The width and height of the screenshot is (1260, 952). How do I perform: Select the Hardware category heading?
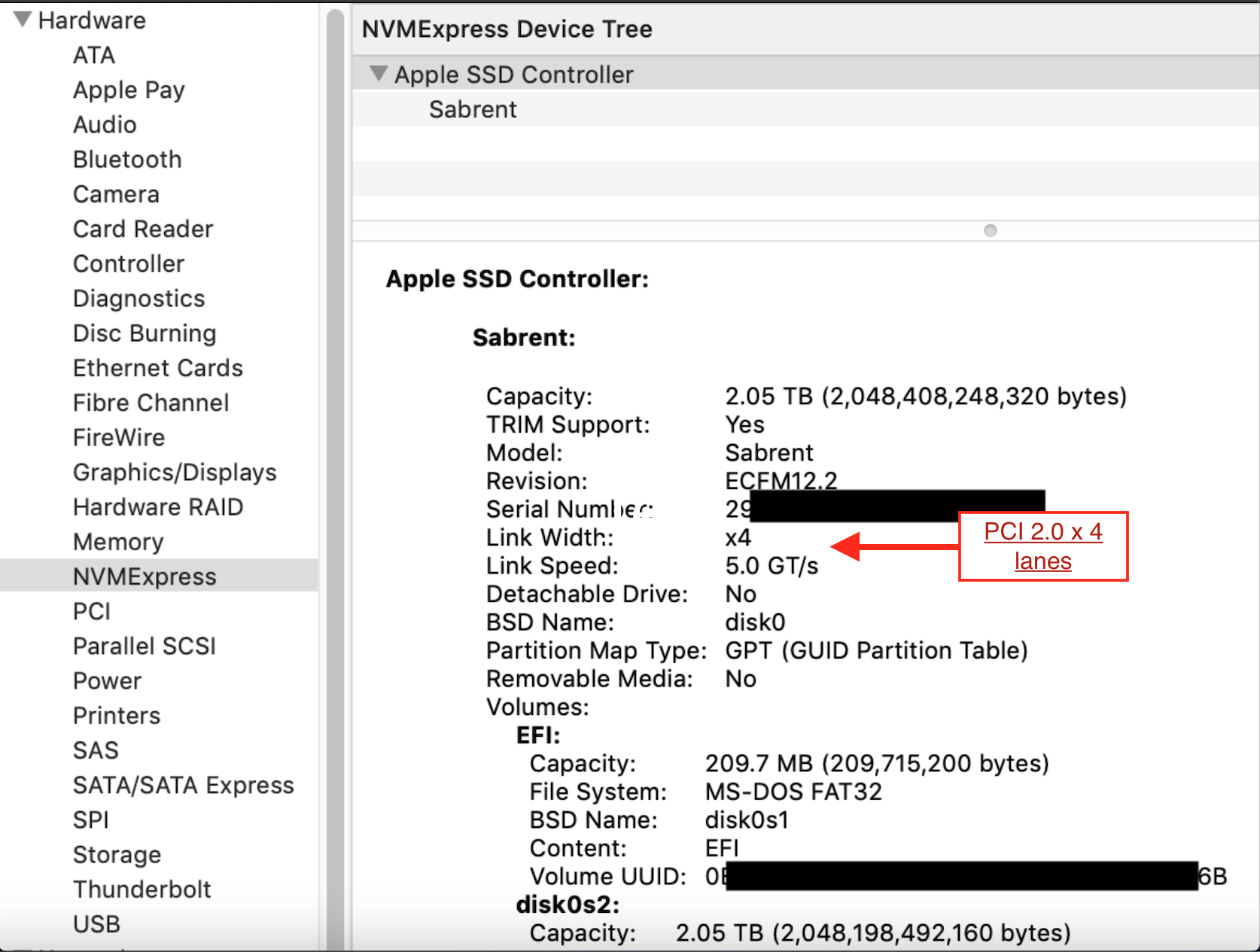pyautogui.click(x=92, y=20)
